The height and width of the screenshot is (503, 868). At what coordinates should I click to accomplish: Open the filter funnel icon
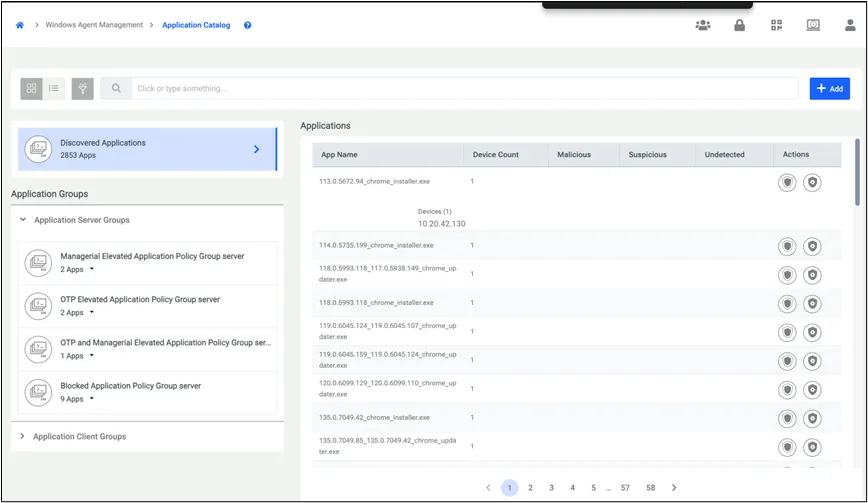[82, 88]
